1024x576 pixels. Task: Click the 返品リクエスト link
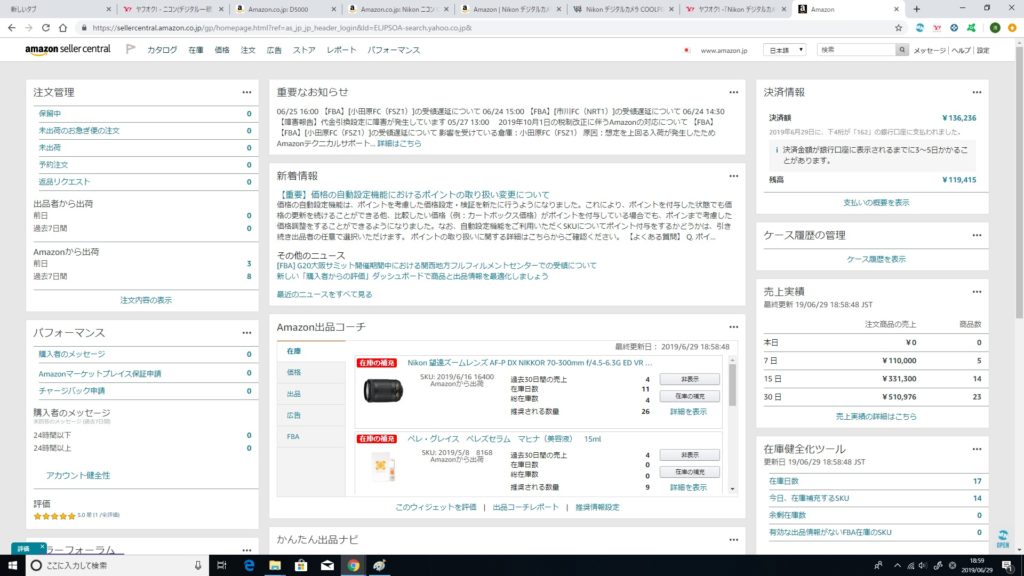click(64, 182)
